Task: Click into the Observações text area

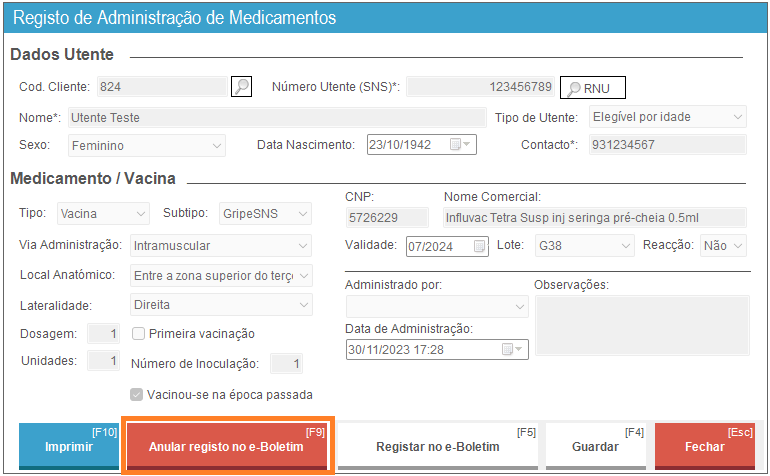Action: (640, 326)
